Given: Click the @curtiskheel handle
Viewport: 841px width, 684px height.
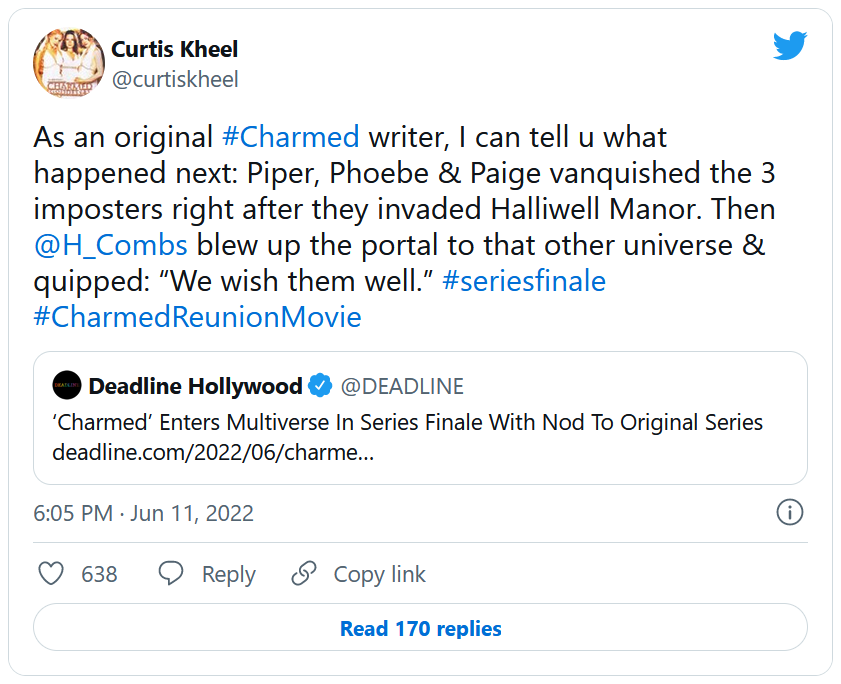Looking at the screenshot, I should pos(175,80).
